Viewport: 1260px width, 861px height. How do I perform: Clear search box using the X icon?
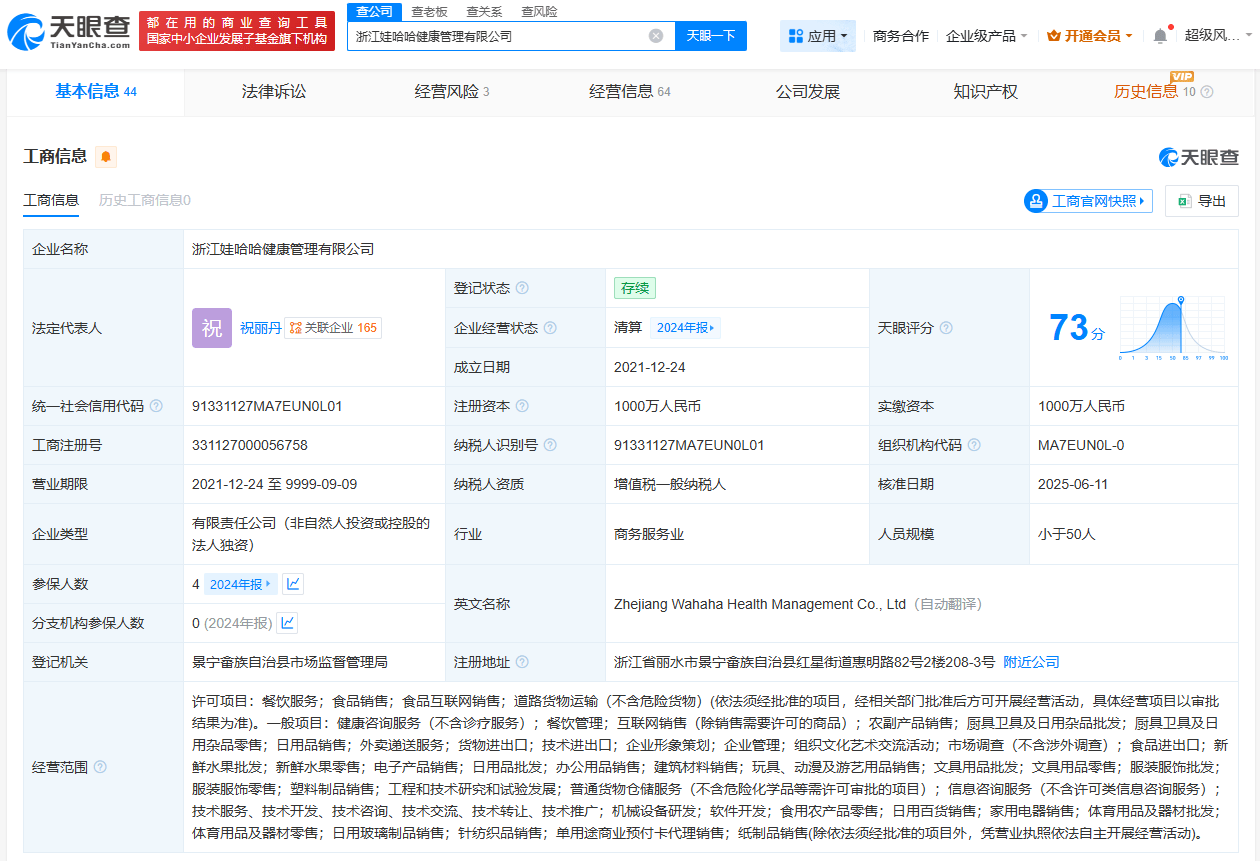pos(657,35)
